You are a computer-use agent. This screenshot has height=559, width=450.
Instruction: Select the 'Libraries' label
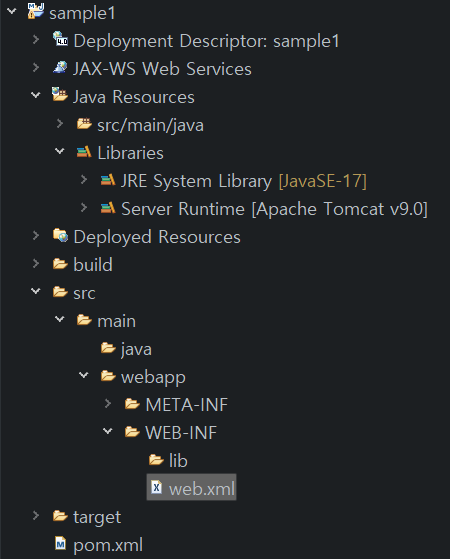tap(131, 153)
